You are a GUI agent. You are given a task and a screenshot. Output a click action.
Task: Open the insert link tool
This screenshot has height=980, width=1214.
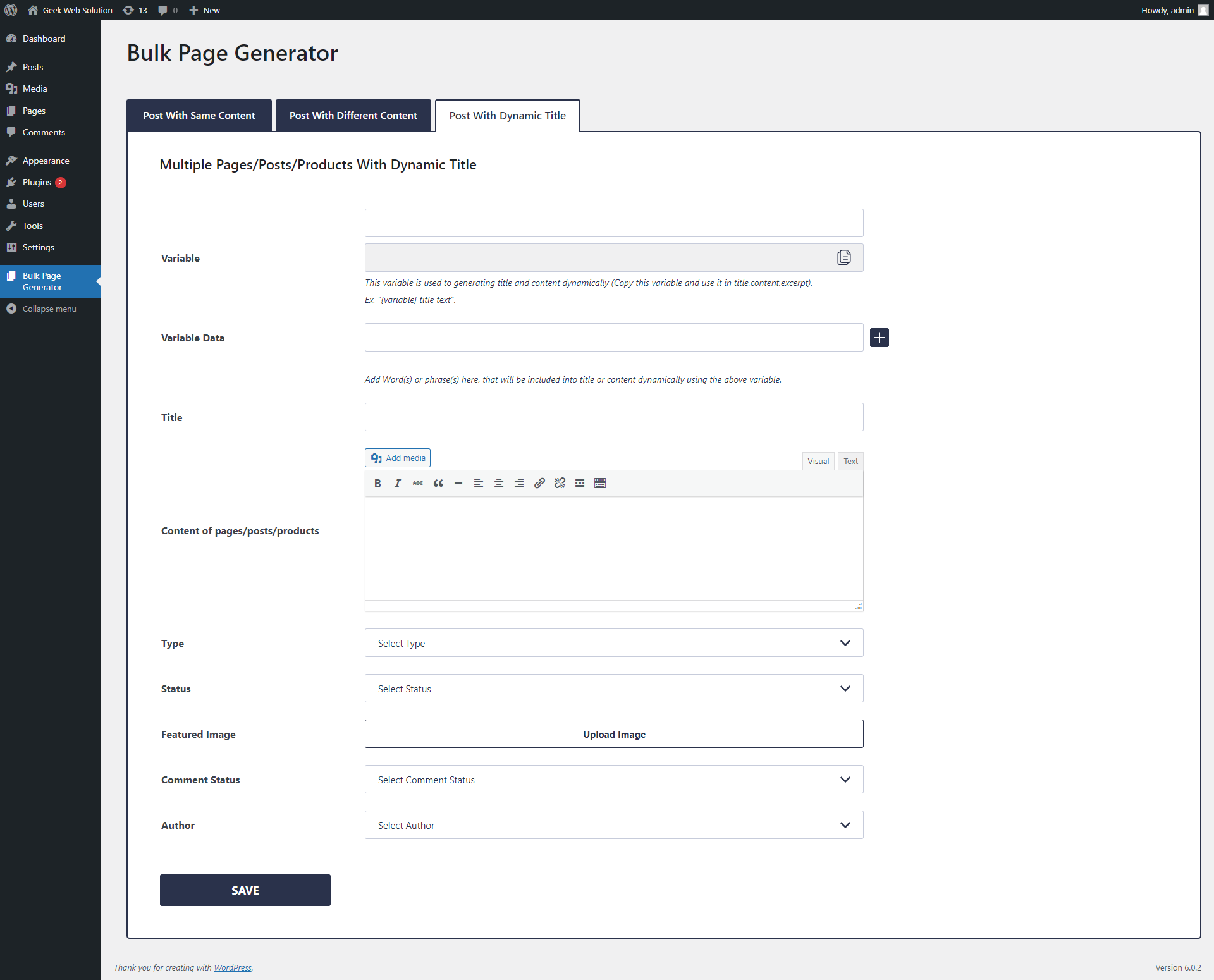point(539,483)
